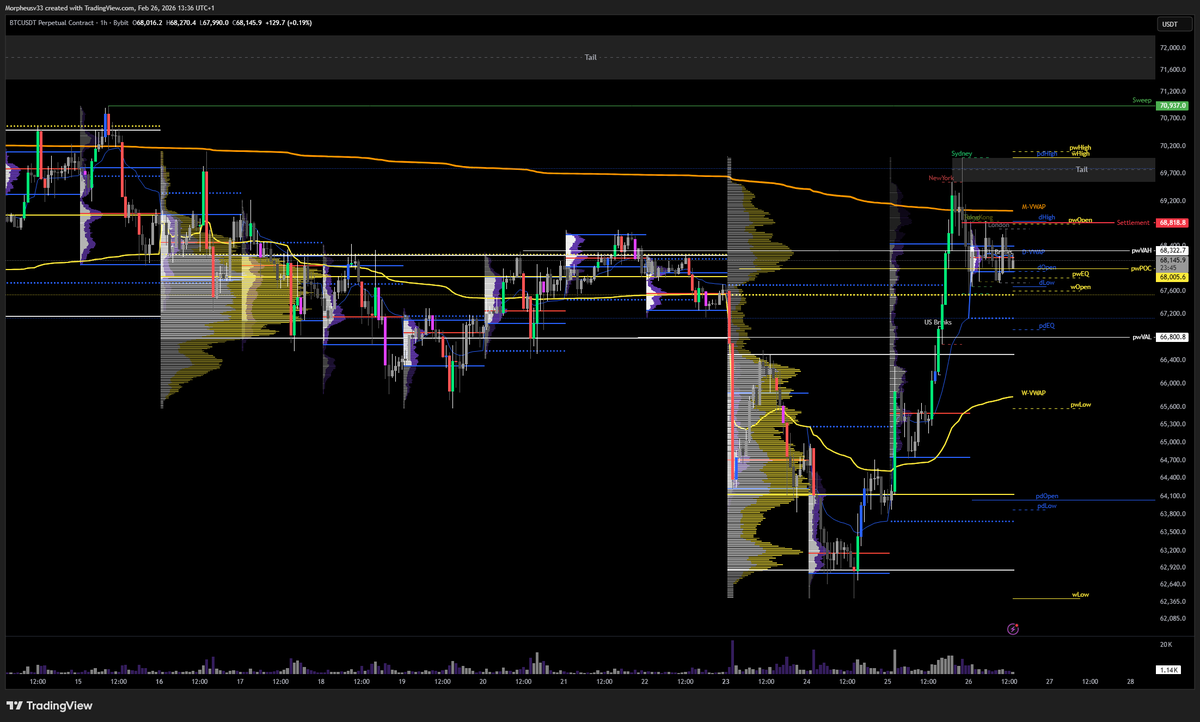The width and height of the screenshot is (1200, 722).
Task: Select the green 70,937.0 Sweep price tag
Action: click(1171, 105)
